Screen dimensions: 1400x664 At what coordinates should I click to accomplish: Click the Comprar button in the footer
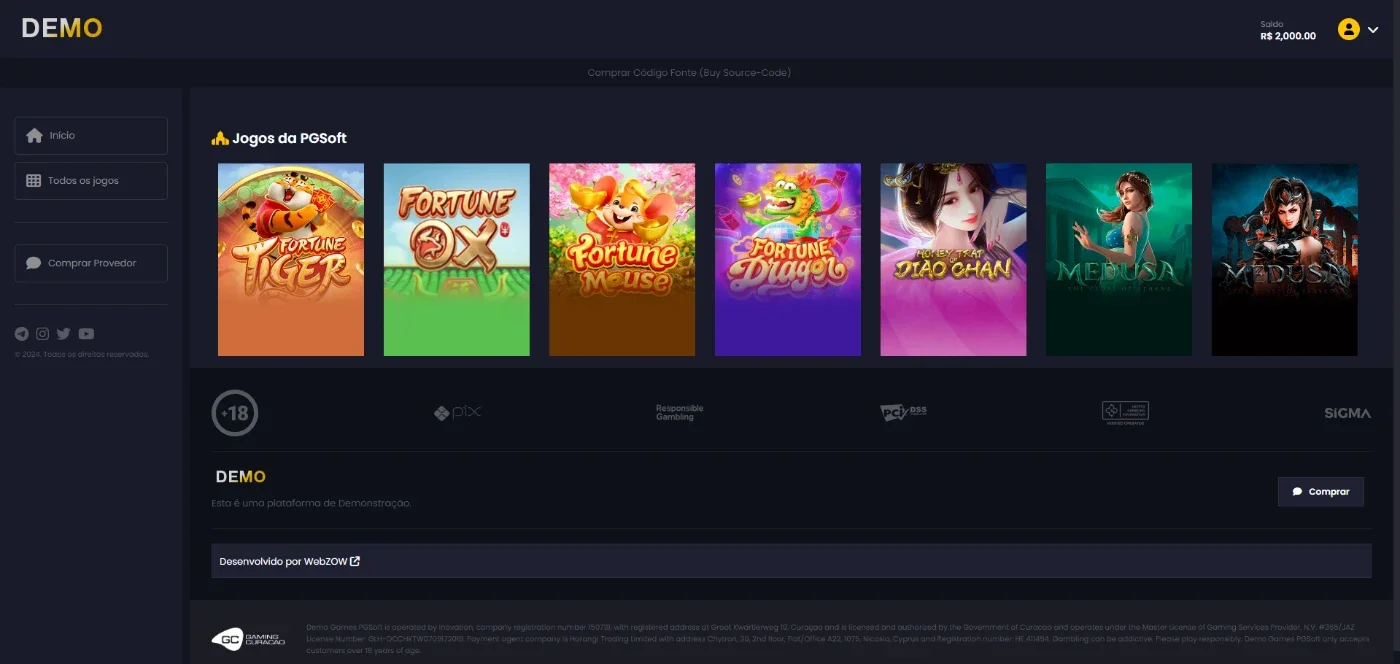tap(1321, 492)
